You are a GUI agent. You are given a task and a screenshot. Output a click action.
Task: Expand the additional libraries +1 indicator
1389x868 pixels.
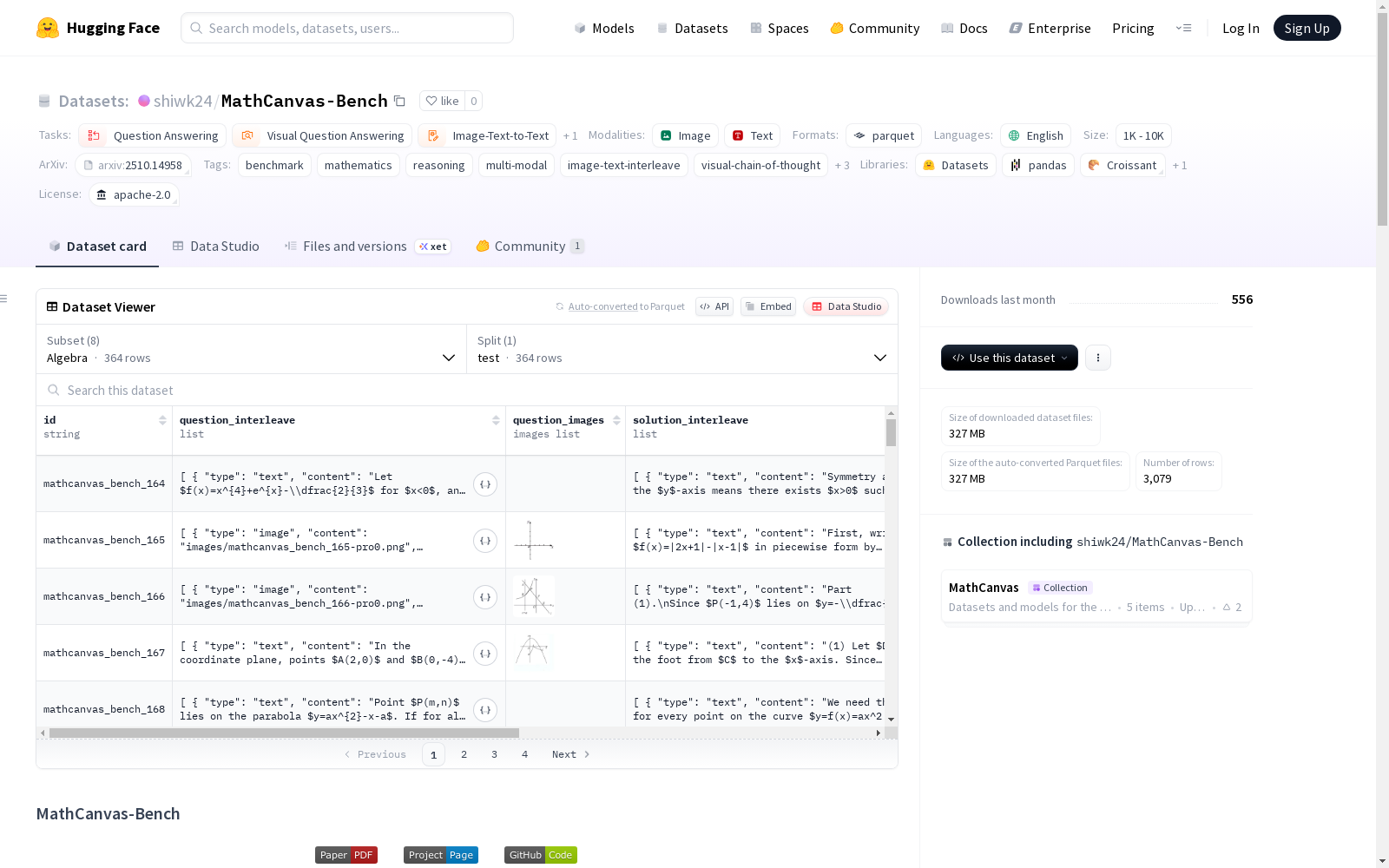click(1180, 166)
